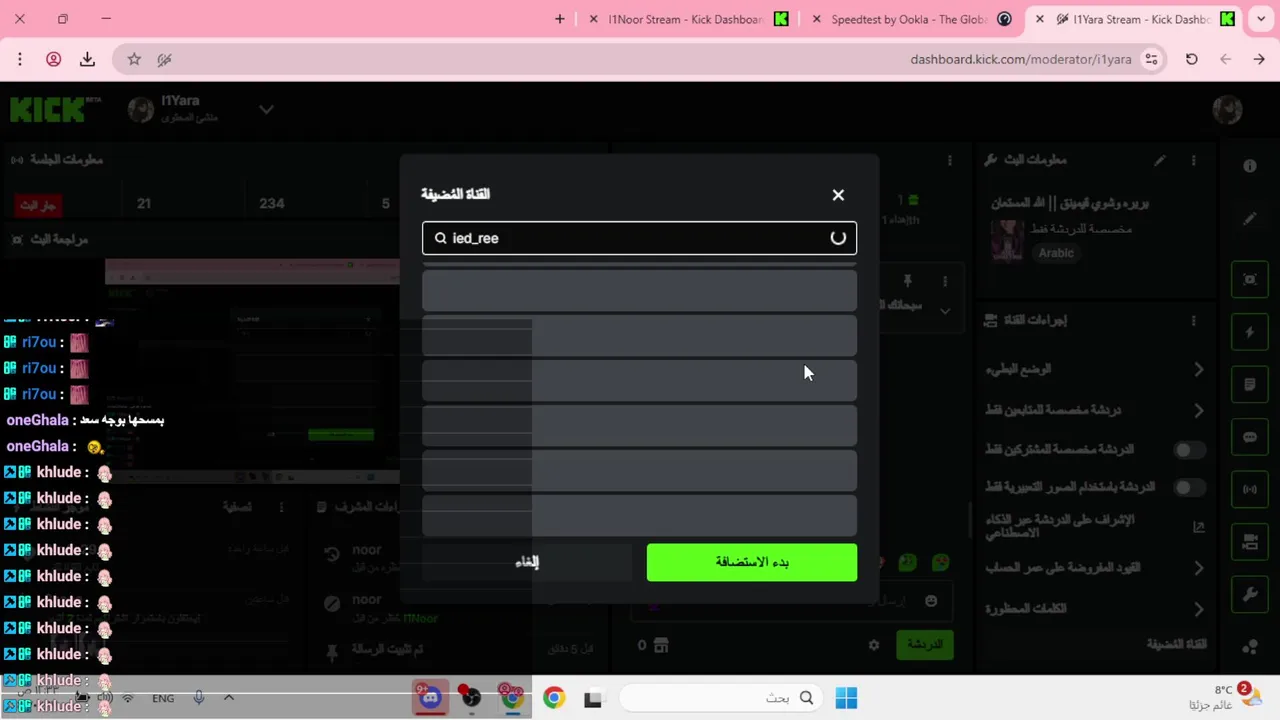Open the info icon in right sidebar
1280x720 pixels.
pyautogui.click(x=1250, y=166)
